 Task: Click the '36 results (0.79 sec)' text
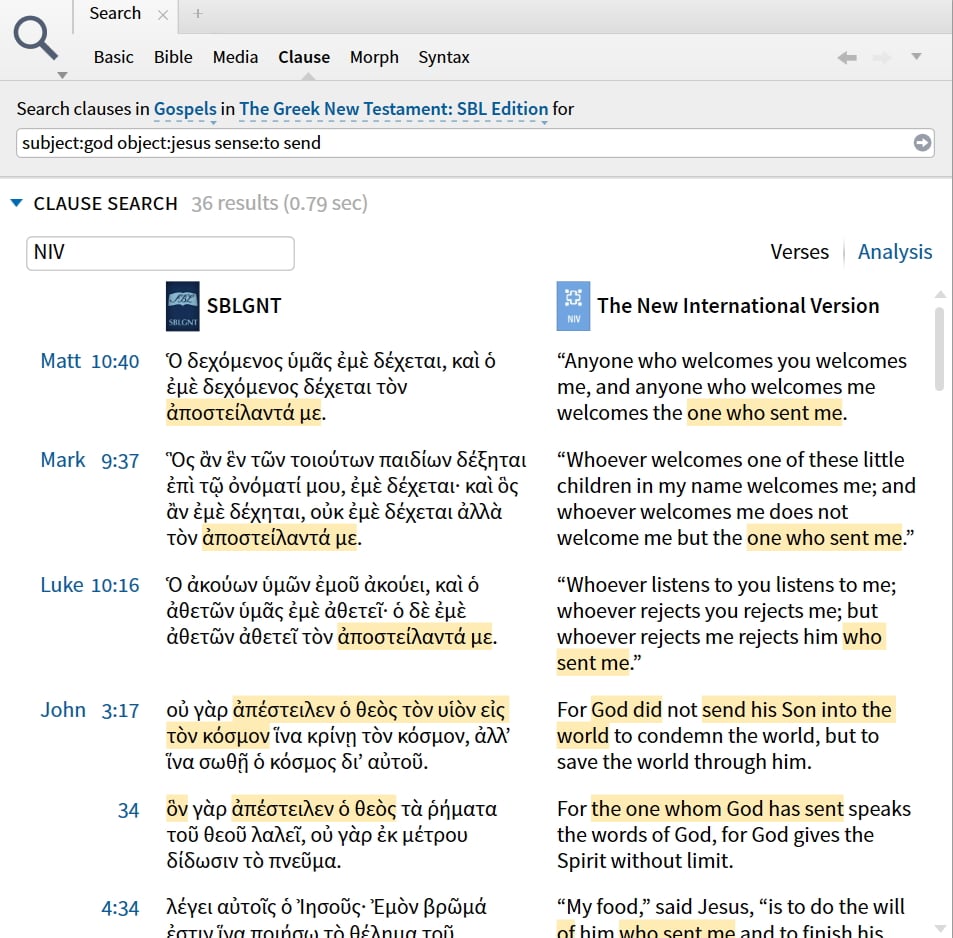pyautogui.click(x=280, y=203)
